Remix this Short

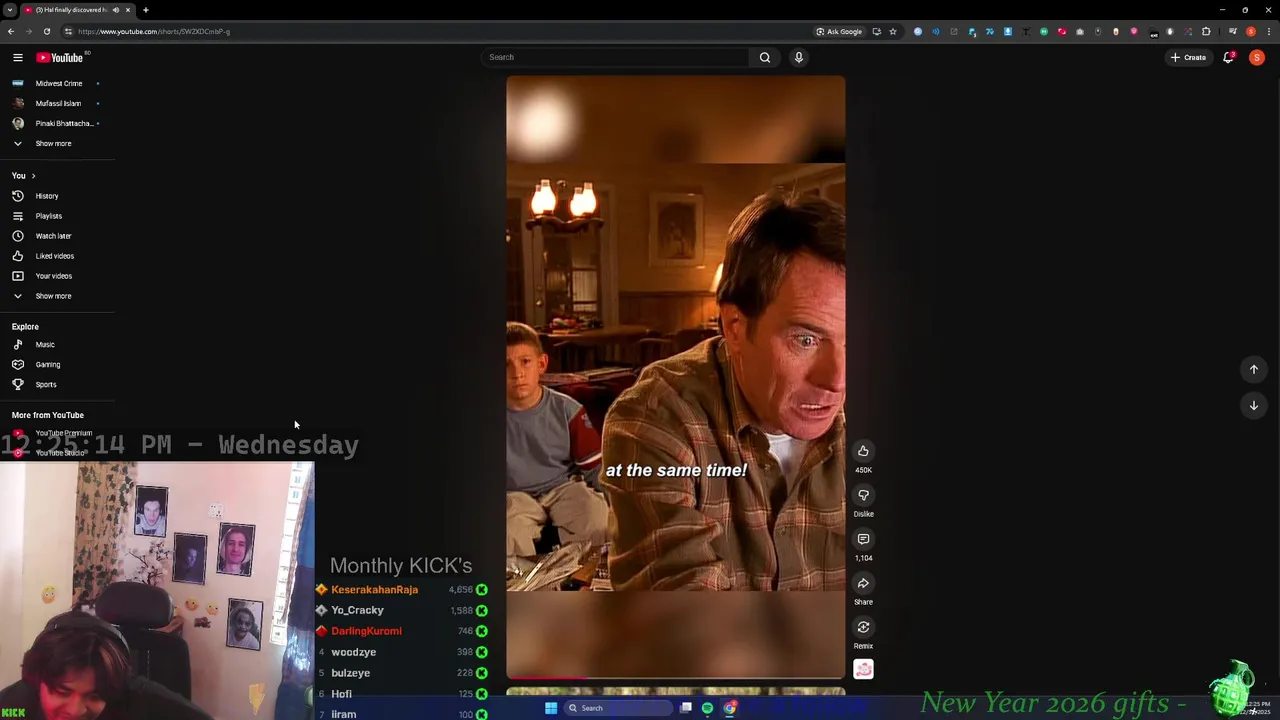[x=863, y=627]
